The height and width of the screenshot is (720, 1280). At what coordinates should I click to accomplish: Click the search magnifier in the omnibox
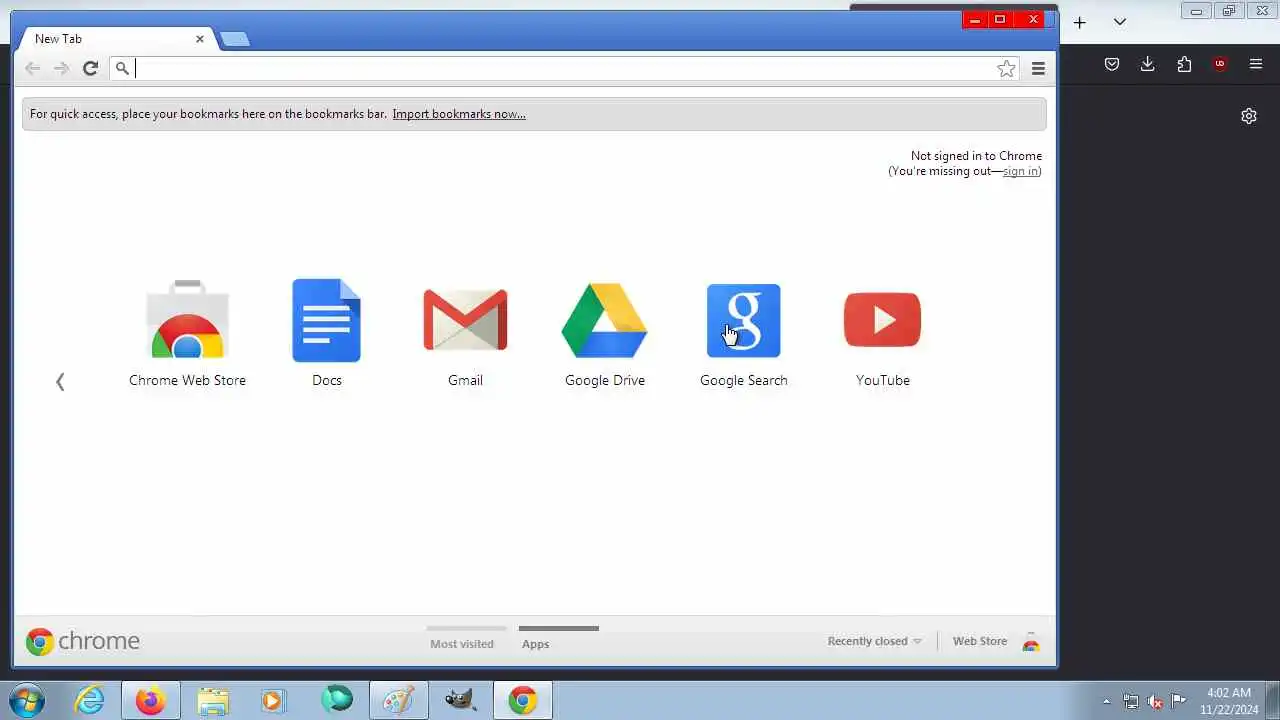tap(122, 68)
